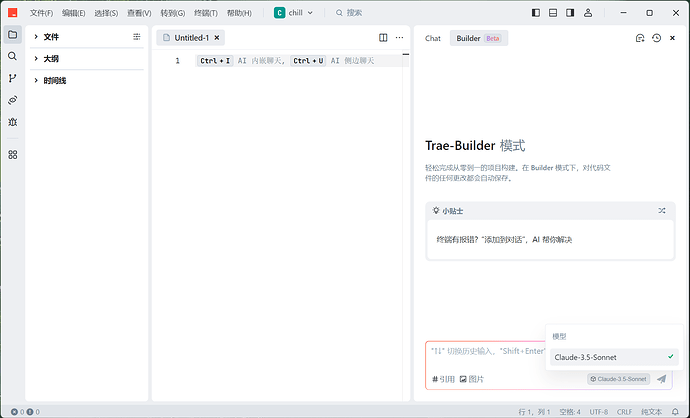This screenshot has width=690, height=418.
Task: Open the 查看(V) menu
Action: tap(139, 13)
